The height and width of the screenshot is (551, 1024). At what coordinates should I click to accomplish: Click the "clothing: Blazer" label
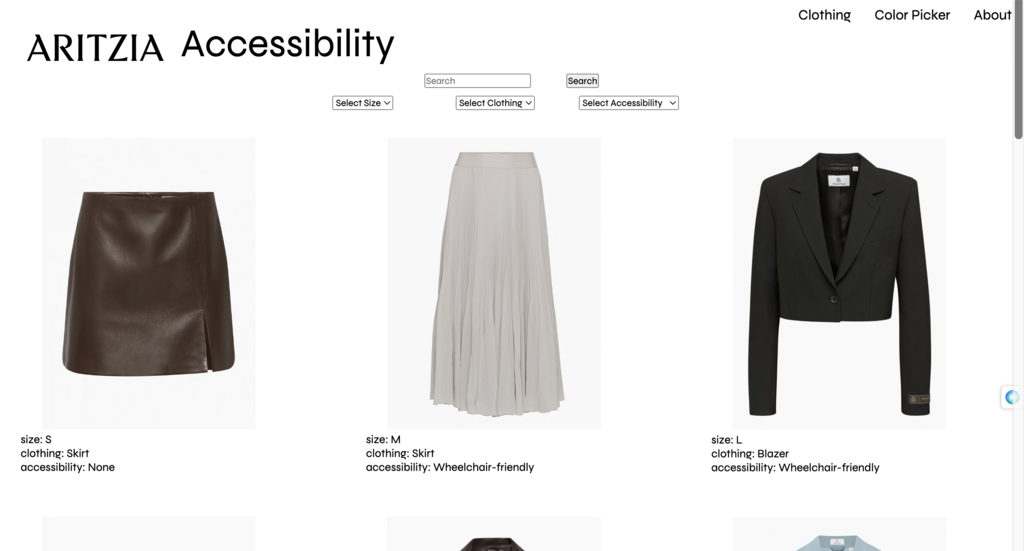[x=750, y=454]
